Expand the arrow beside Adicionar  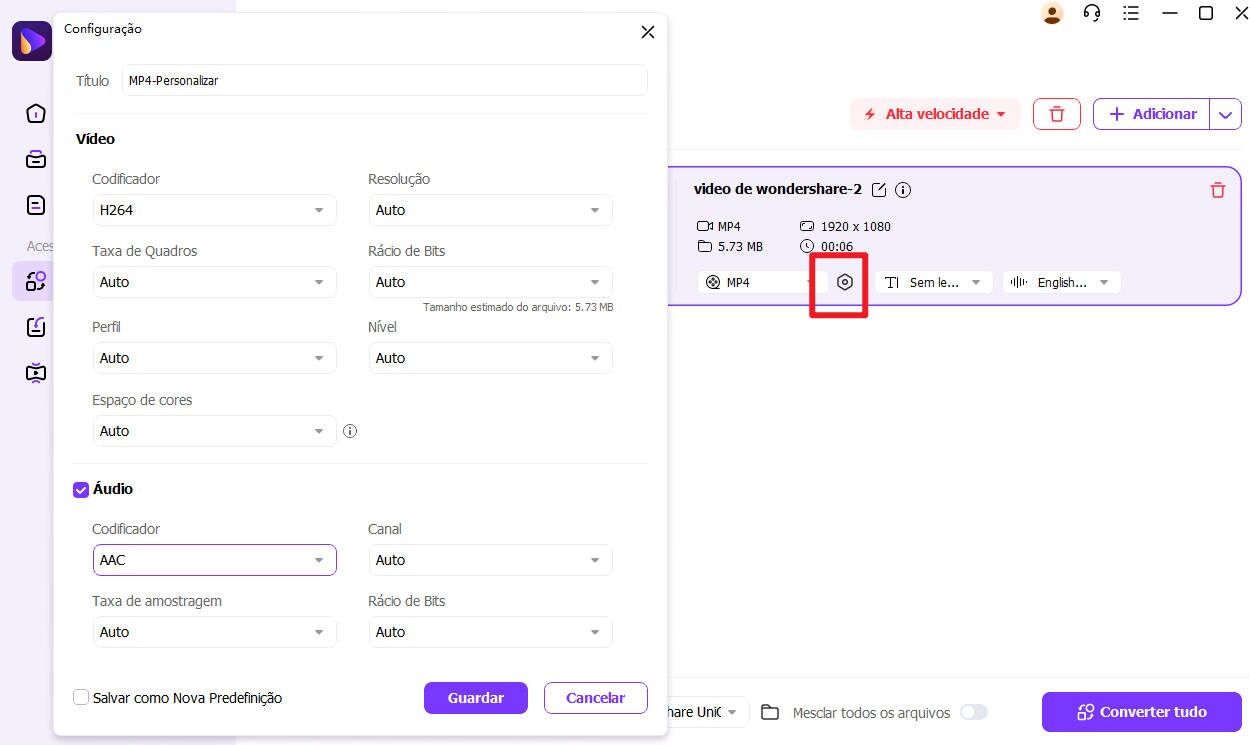(1226, 114)
